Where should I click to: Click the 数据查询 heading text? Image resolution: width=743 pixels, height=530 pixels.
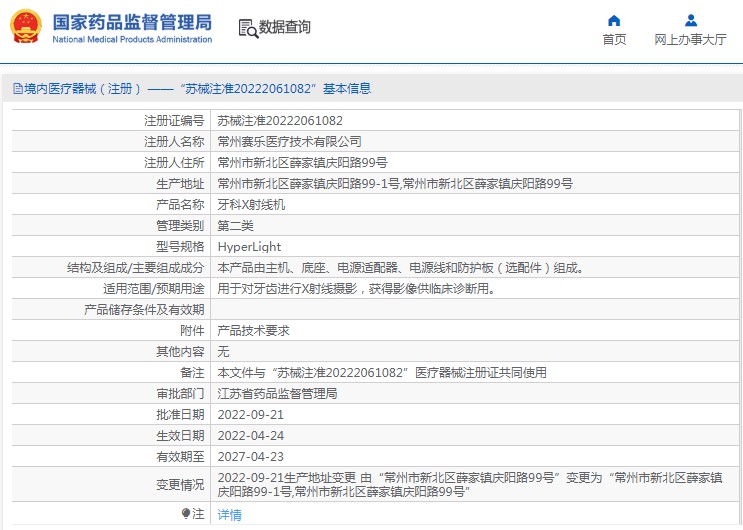pos(284,27)
